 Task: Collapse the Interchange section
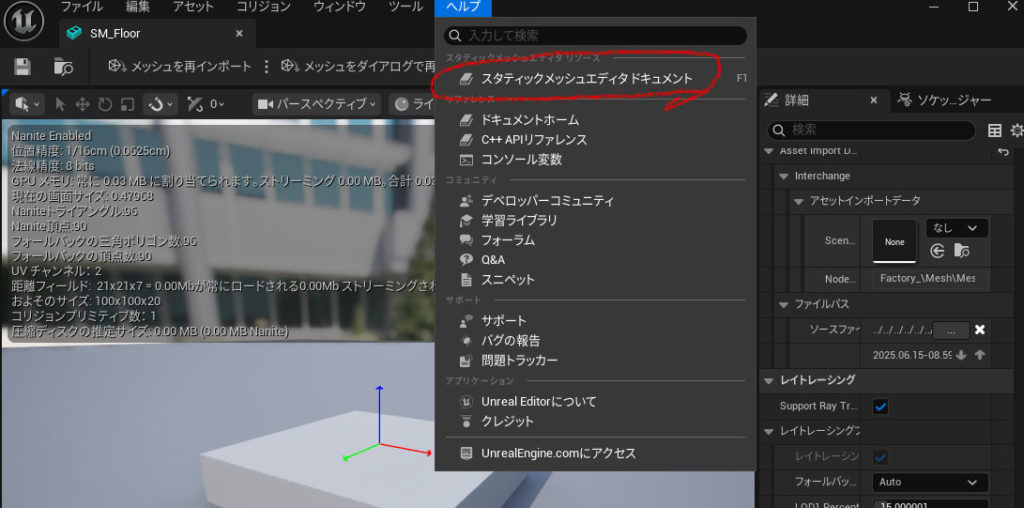tap(785, 176)
